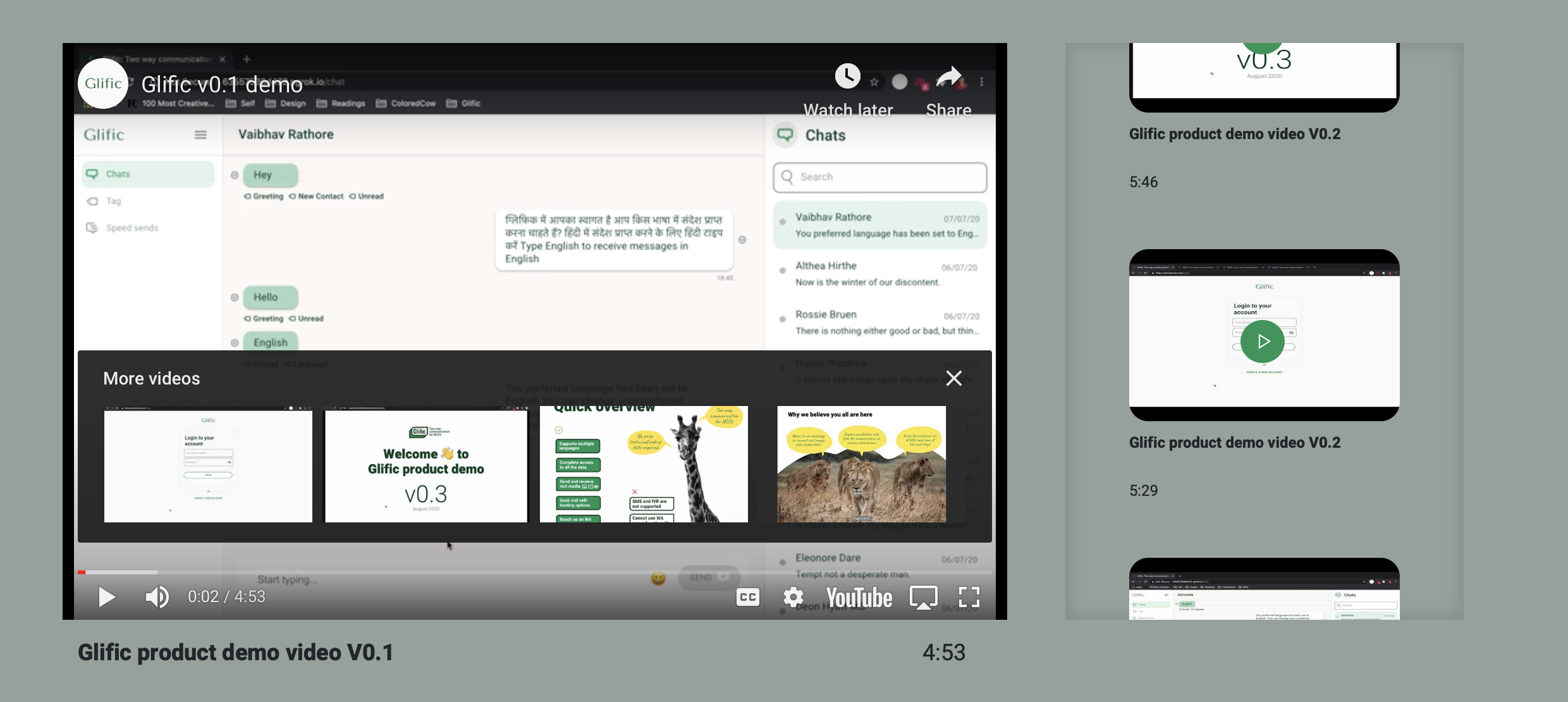Open the login screen suggested video thumbnail
The width and height of the screenshot is (1568, 702).
click(208, 465)
